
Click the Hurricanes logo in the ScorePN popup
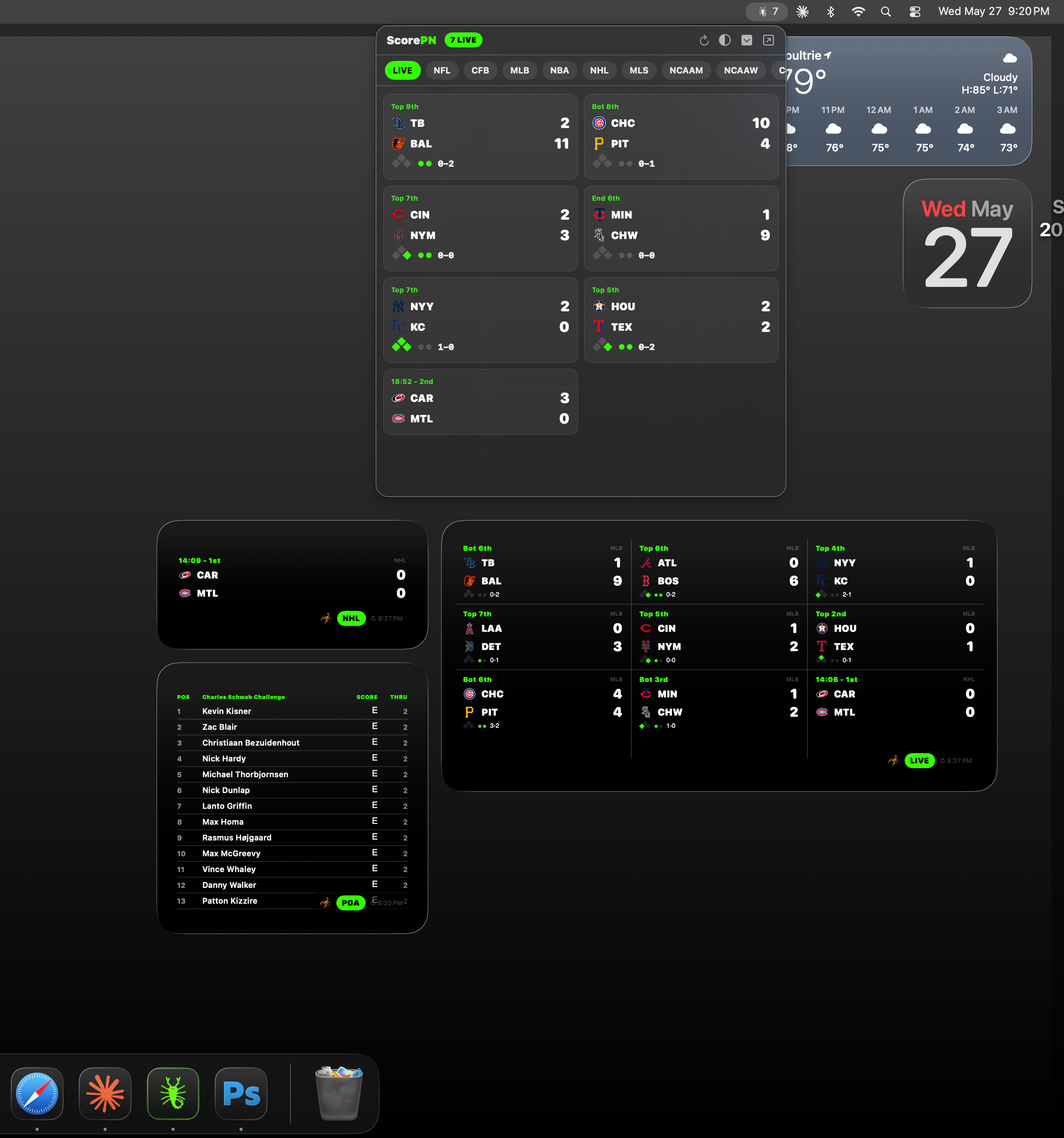point(398,398)
